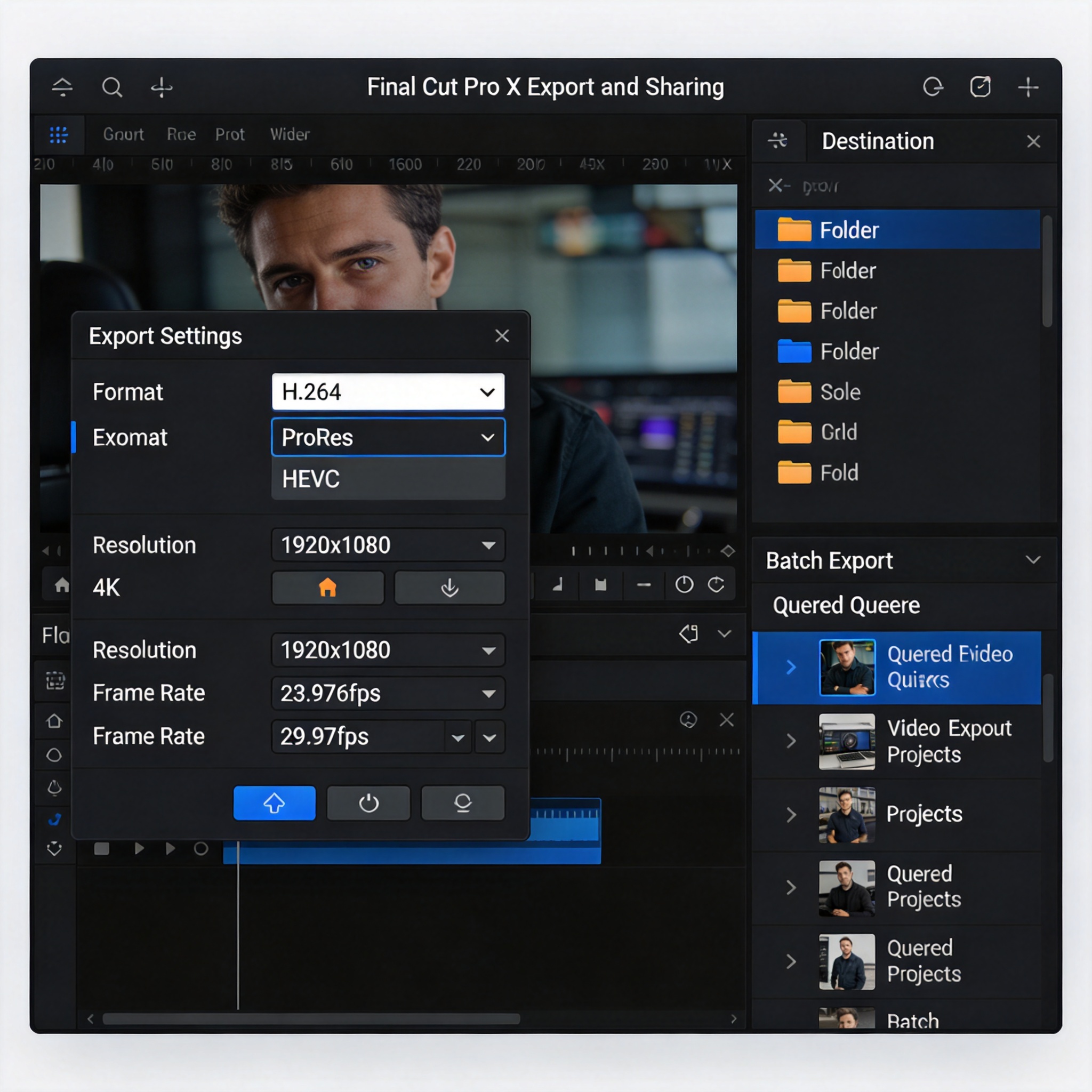The height and width of the screenshot is (1092, 1092).
Task: Switch to the Roe tab
Action: point(181,134)
